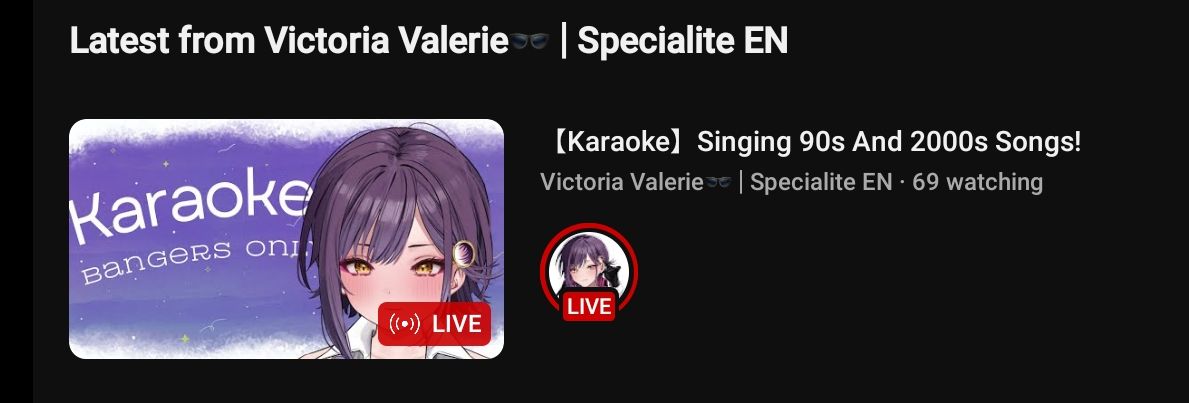Click the red LIVE badge on thumbnail
1189x403 pixels.
coord(435,324)
